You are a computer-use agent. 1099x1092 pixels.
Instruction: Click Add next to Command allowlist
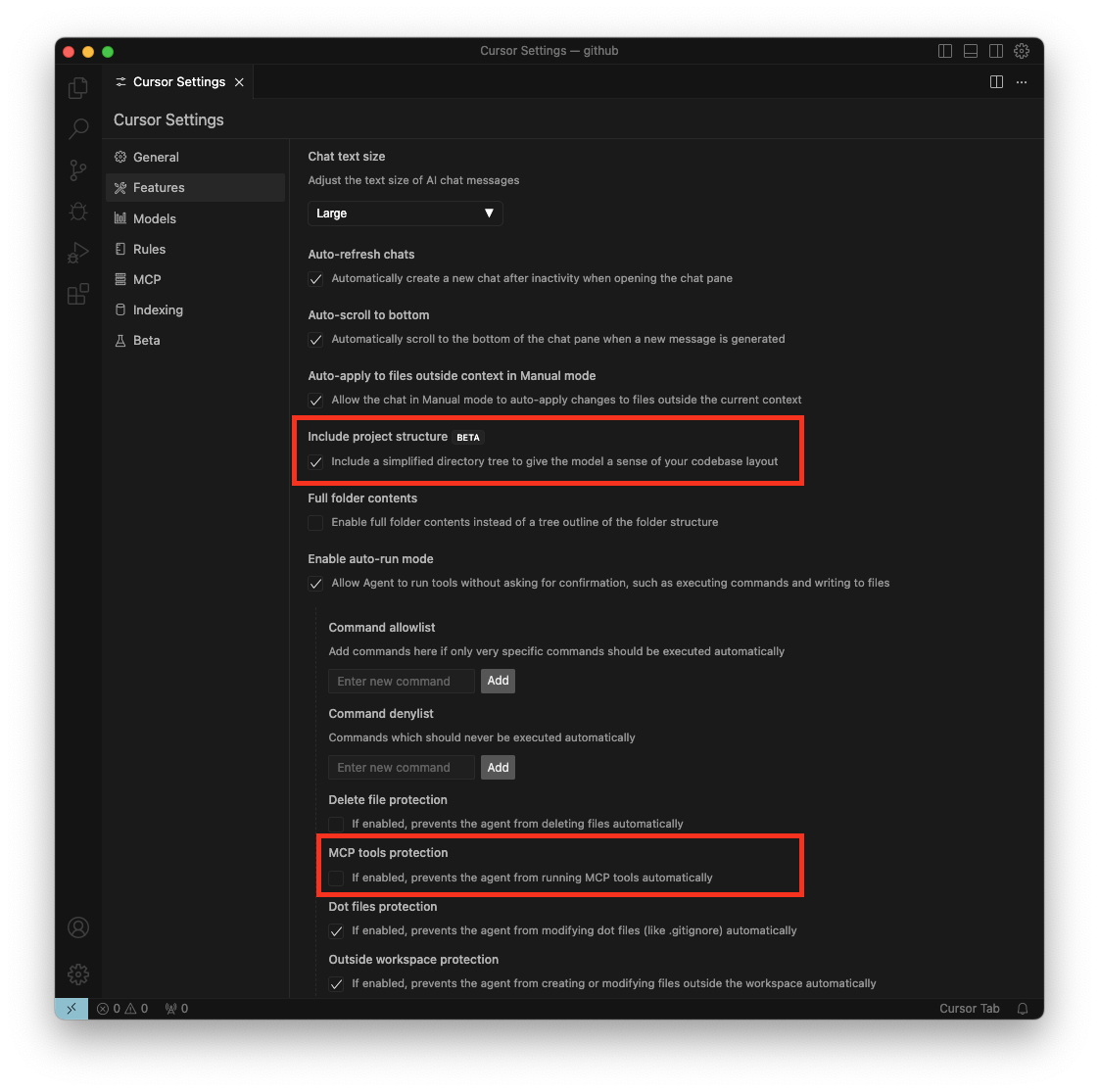tap(498, 681)
